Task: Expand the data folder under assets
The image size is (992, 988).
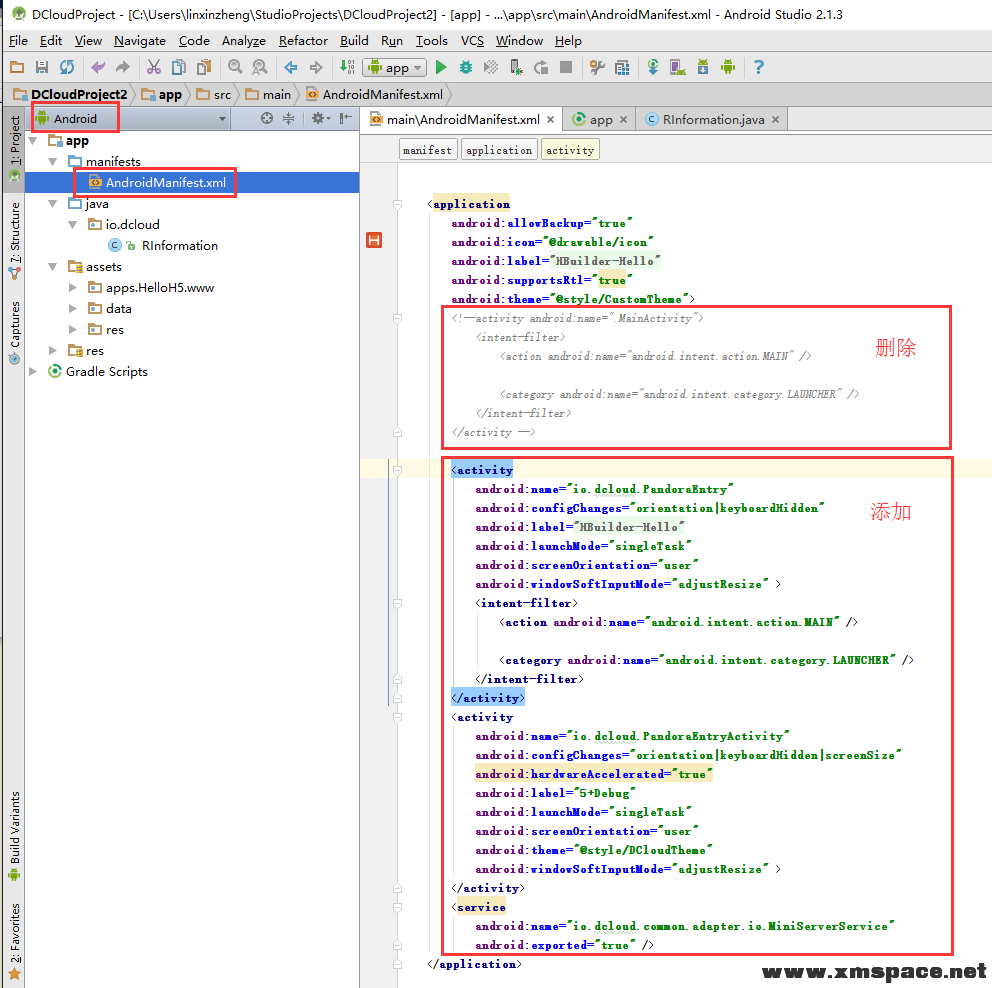Action: coord(73,308)
